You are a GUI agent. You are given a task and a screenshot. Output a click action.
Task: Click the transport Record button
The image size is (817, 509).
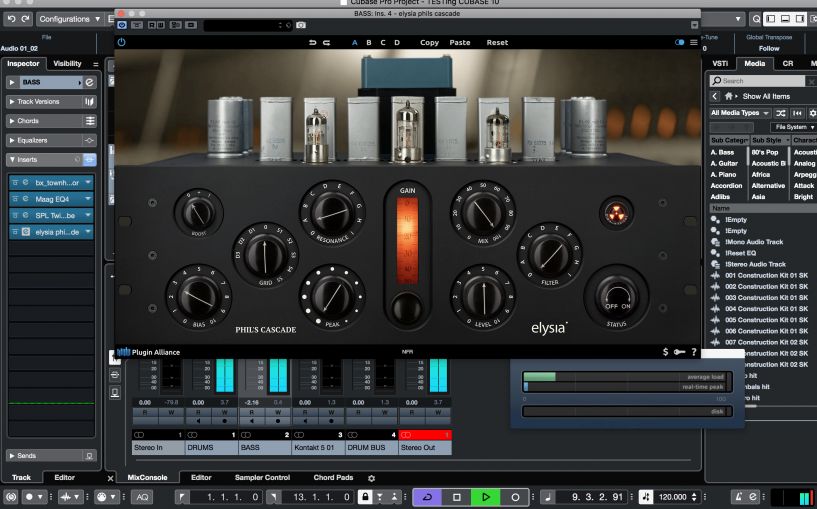[515, 497]
